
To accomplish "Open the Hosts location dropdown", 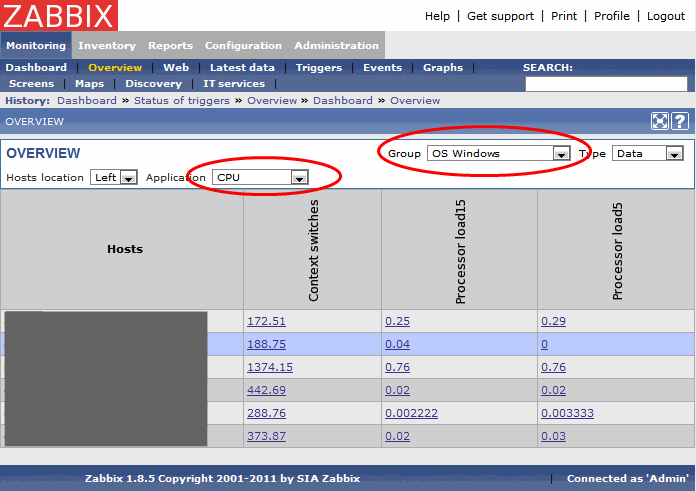I will point(114,177).
